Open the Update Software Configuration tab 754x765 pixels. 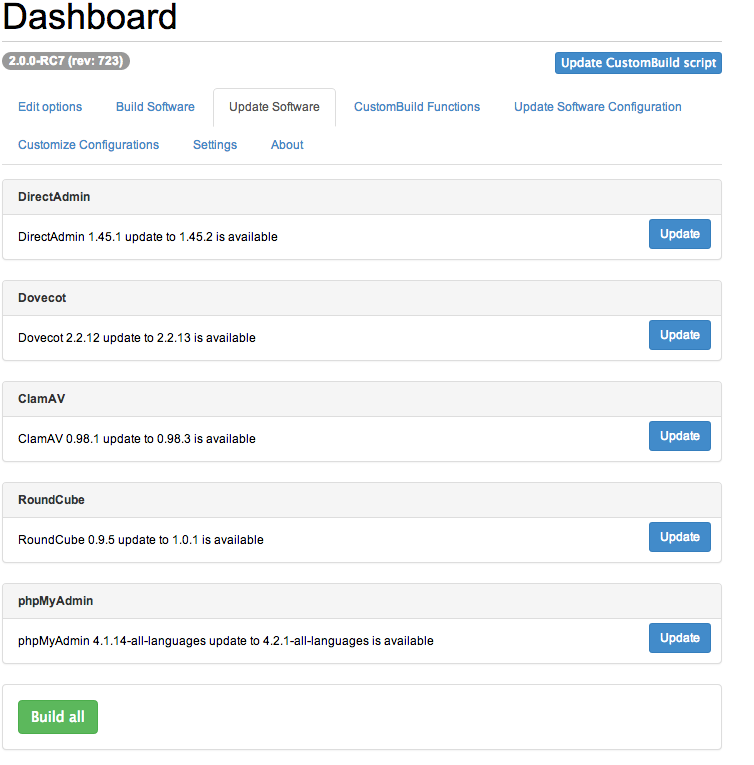598,107
